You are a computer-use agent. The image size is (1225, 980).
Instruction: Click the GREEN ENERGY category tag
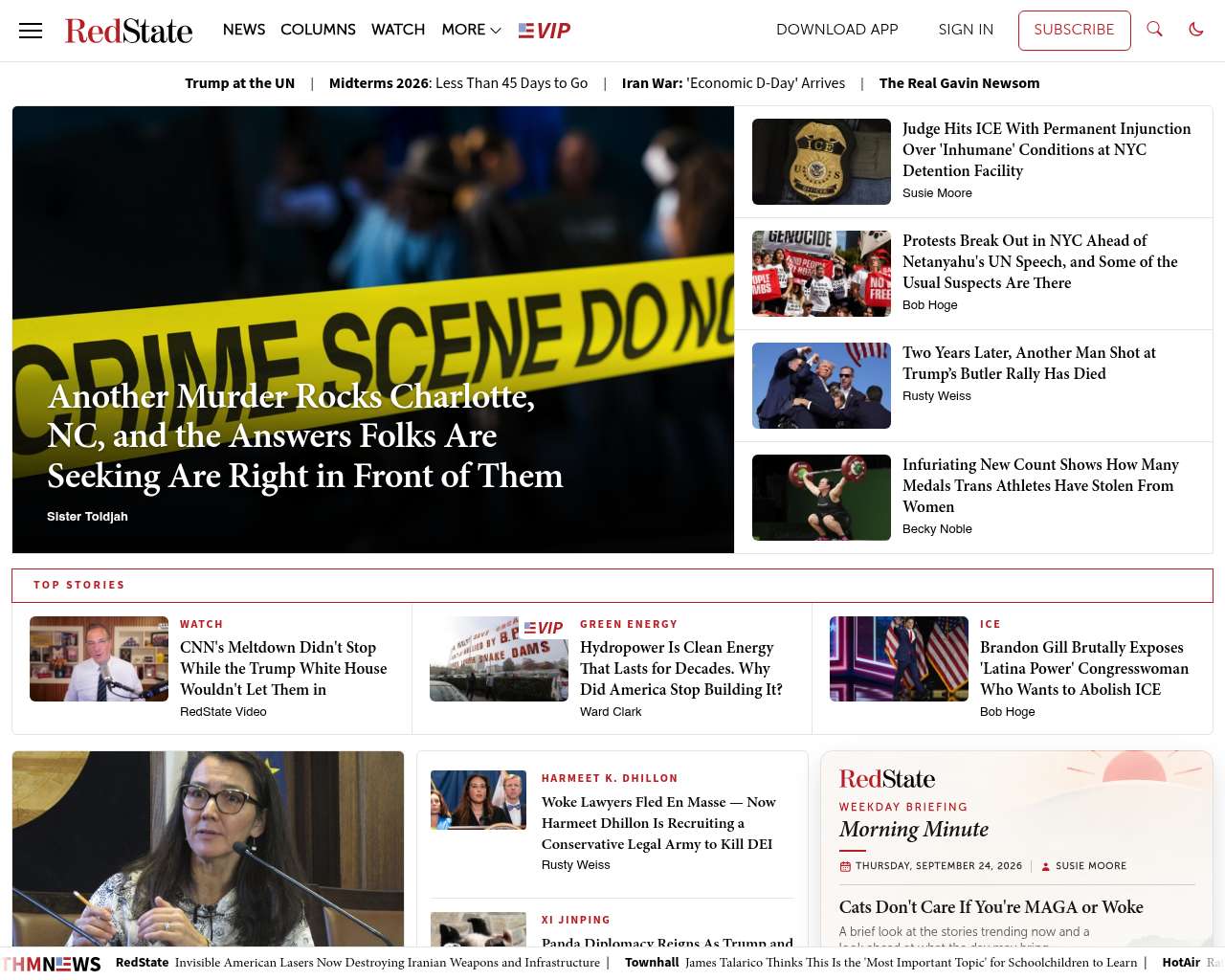tap(629, 624)
